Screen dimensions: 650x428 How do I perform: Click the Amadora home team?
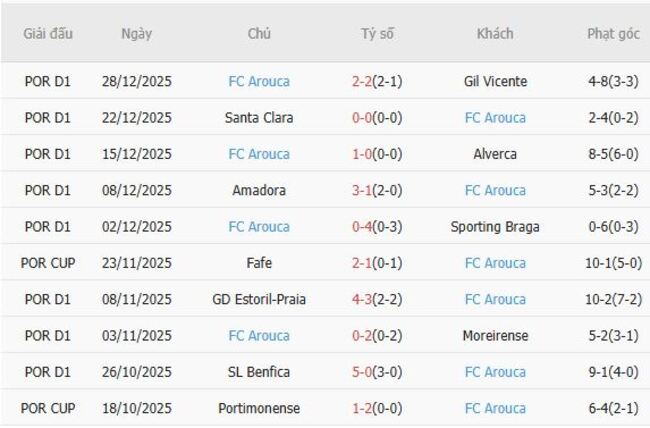pyautogui.click(x=259, y=190)
